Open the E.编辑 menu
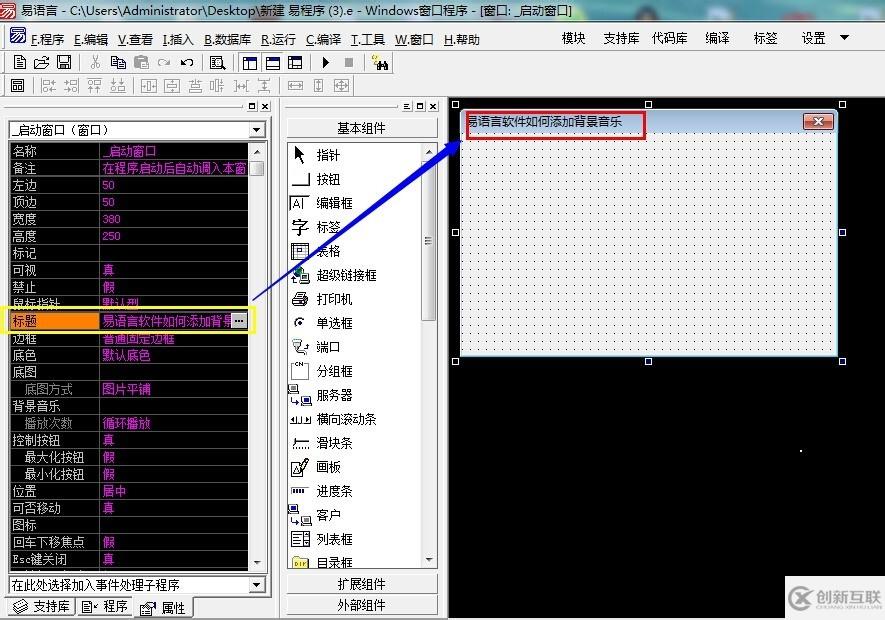 click(90, 40)
